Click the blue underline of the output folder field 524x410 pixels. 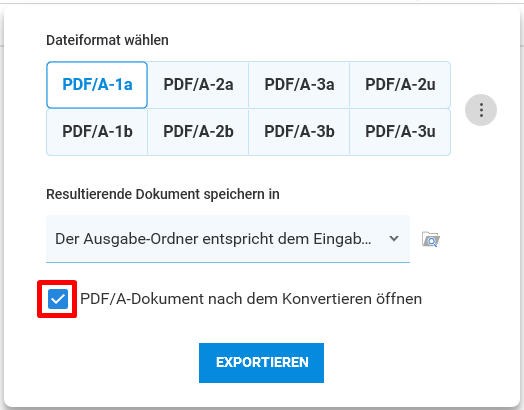[228, 262]
